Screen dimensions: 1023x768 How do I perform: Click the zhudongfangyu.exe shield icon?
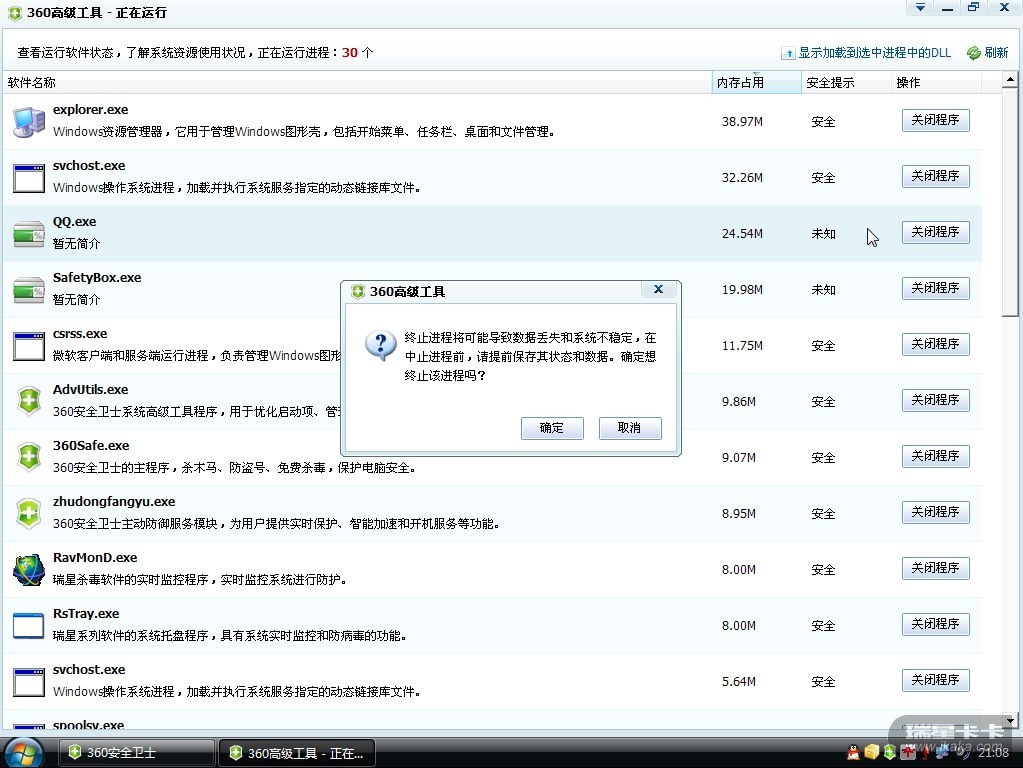point(28,513)
